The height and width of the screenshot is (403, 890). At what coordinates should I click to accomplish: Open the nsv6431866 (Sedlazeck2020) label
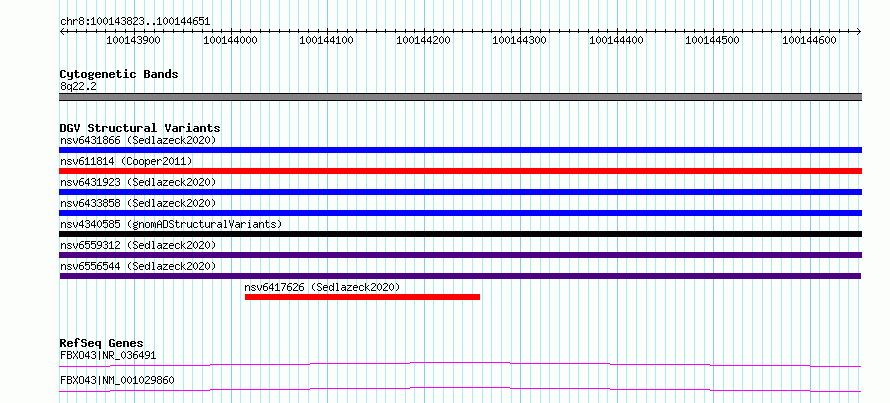(138, 140)
